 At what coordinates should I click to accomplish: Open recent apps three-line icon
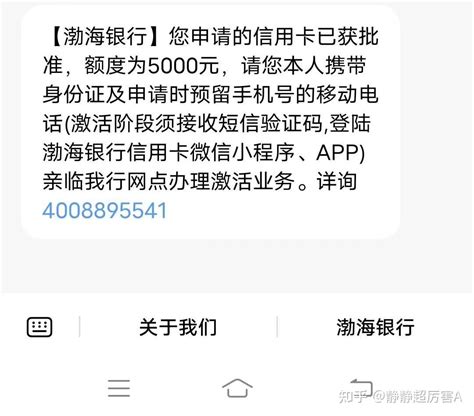(x=119, y=388)
